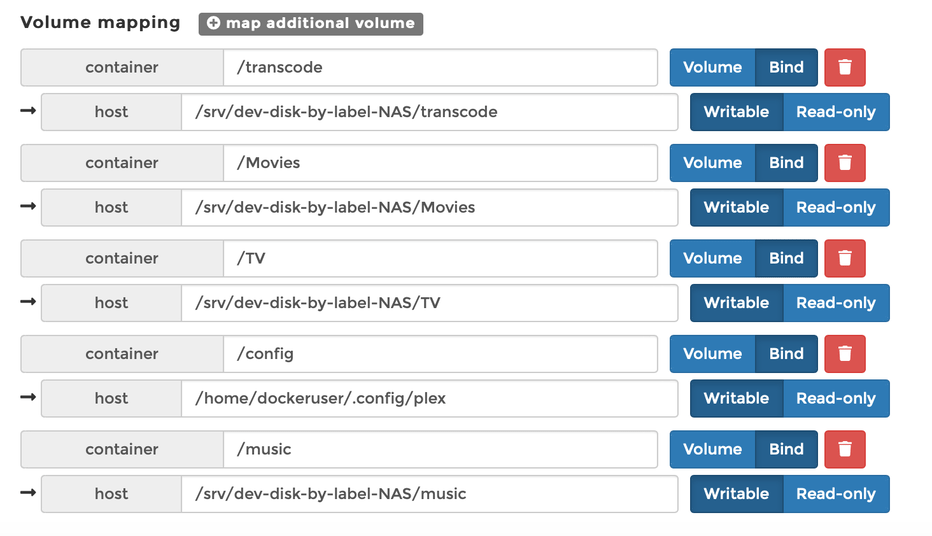The width and height of the screenshot is (932, 536).
Task: Set /transcode mapping type to Volume
Action: pos(712,68)
